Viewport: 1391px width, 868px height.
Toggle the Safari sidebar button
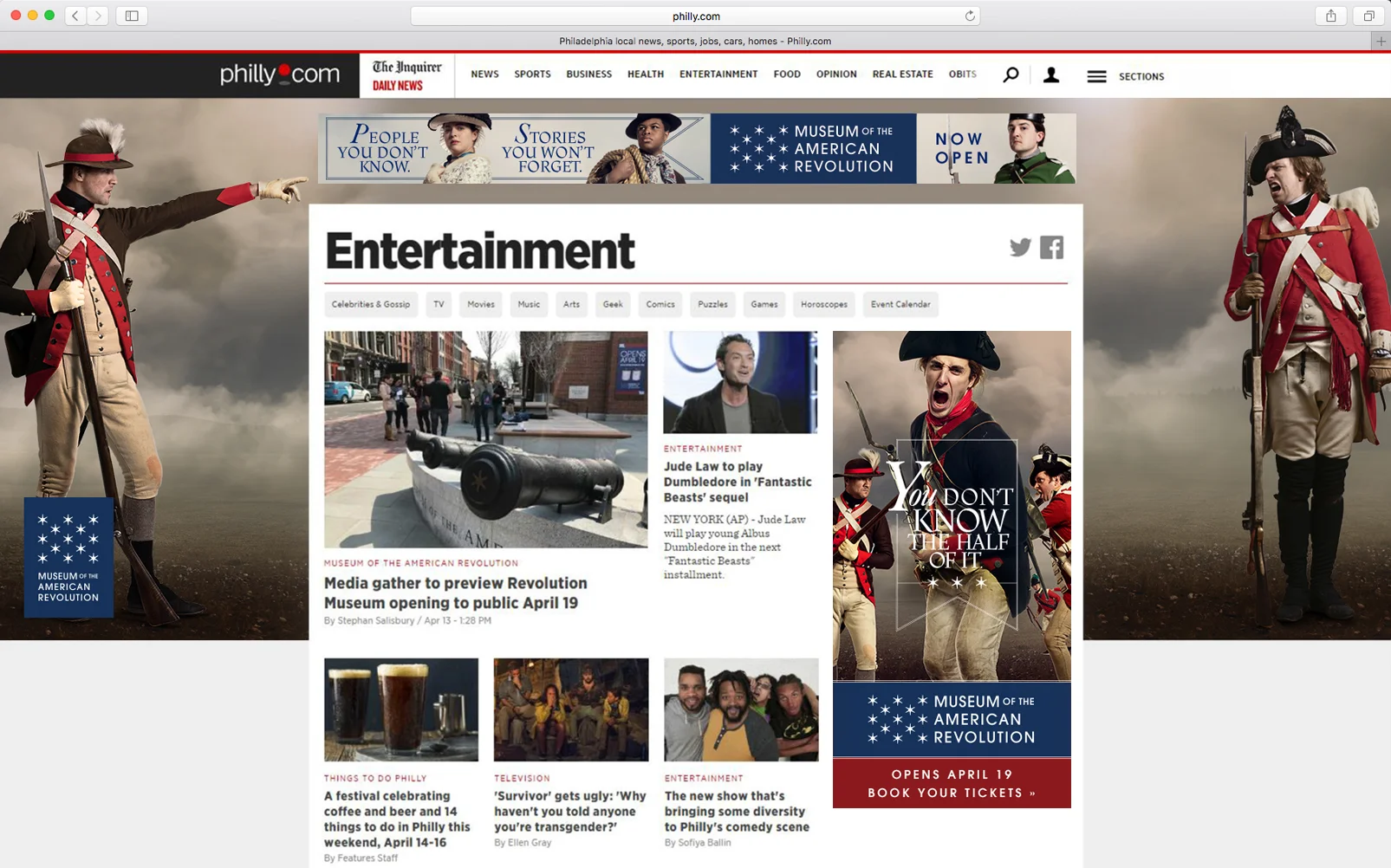[x=132, y=16]
